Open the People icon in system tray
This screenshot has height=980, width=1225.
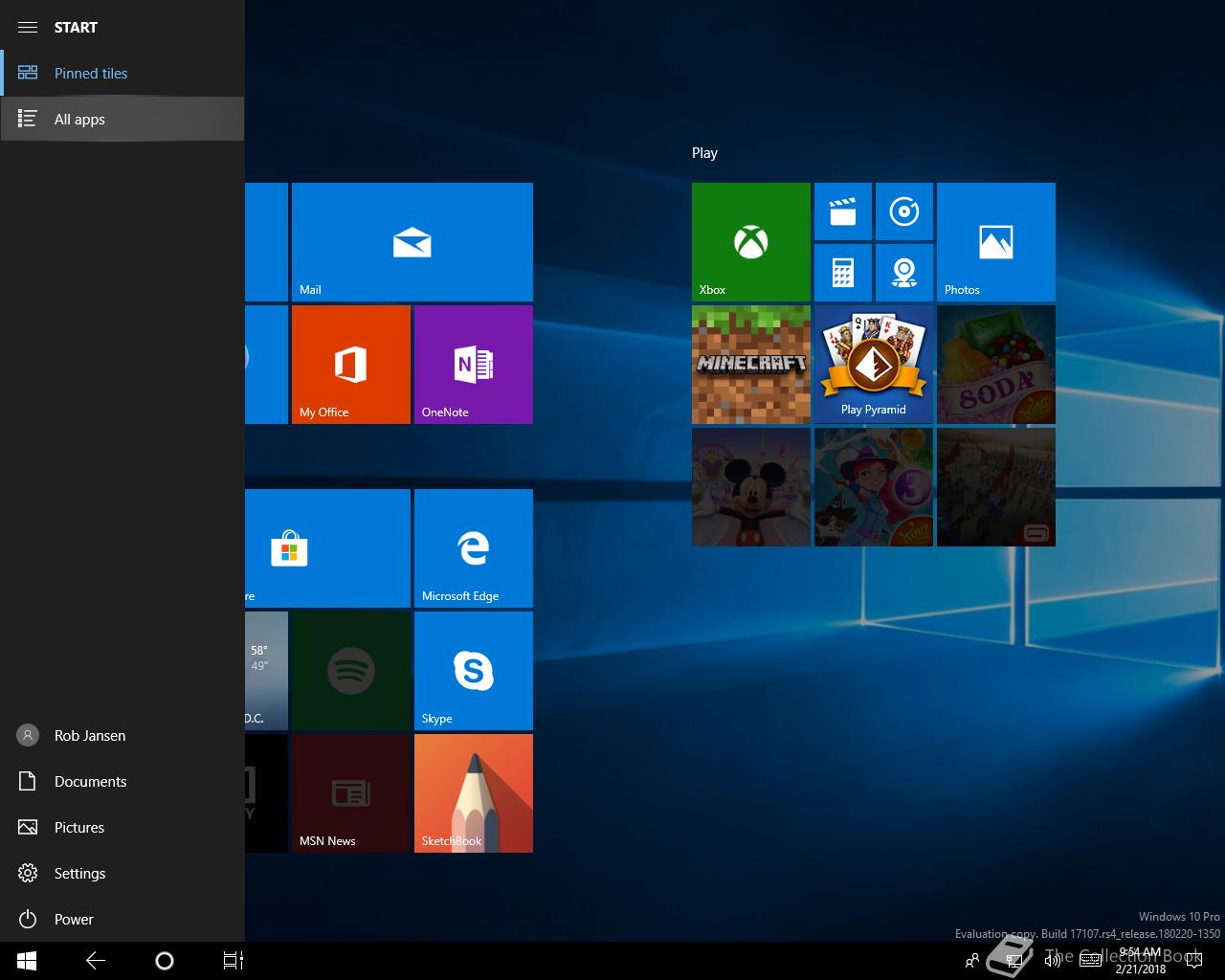[972, 961]
